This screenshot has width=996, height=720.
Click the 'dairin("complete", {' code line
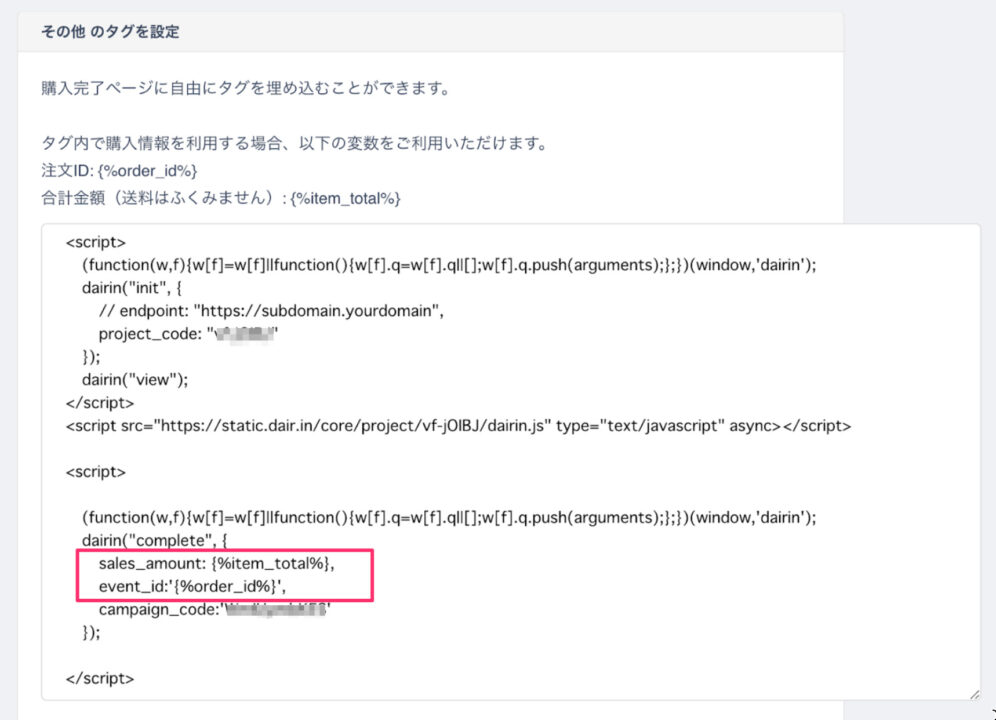[x=154, y=540]
